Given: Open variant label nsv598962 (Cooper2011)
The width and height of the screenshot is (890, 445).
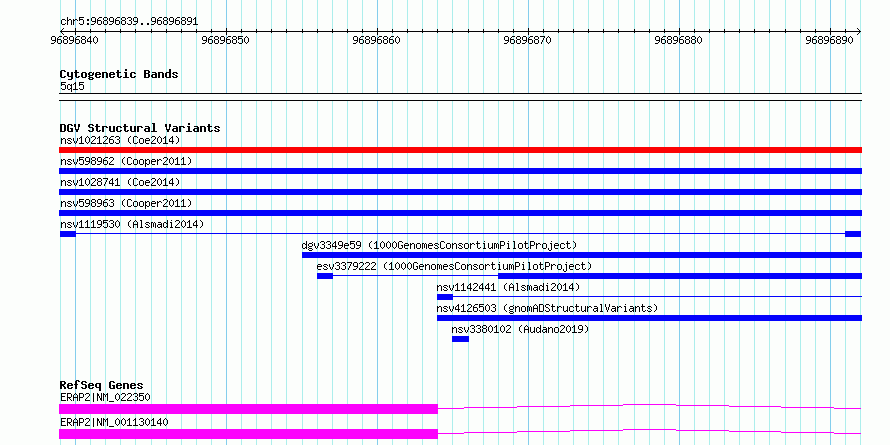Looking at the screenshot, I should [126, 161].
